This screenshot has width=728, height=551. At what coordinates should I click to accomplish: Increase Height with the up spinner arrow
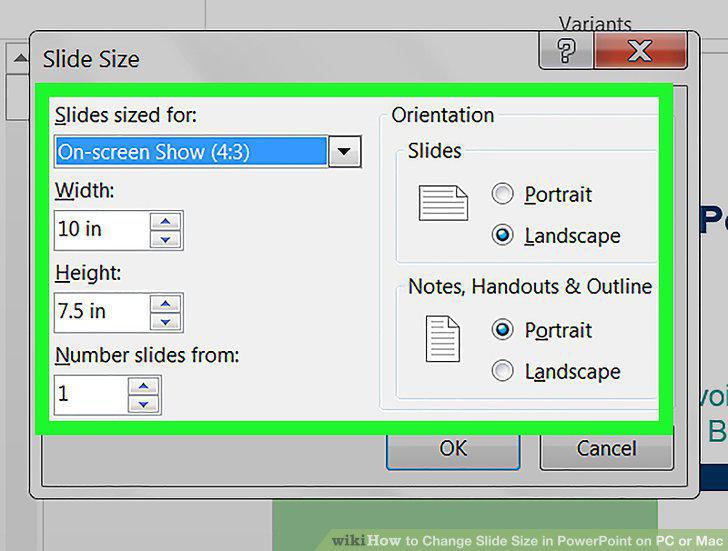tap(165, 304)
